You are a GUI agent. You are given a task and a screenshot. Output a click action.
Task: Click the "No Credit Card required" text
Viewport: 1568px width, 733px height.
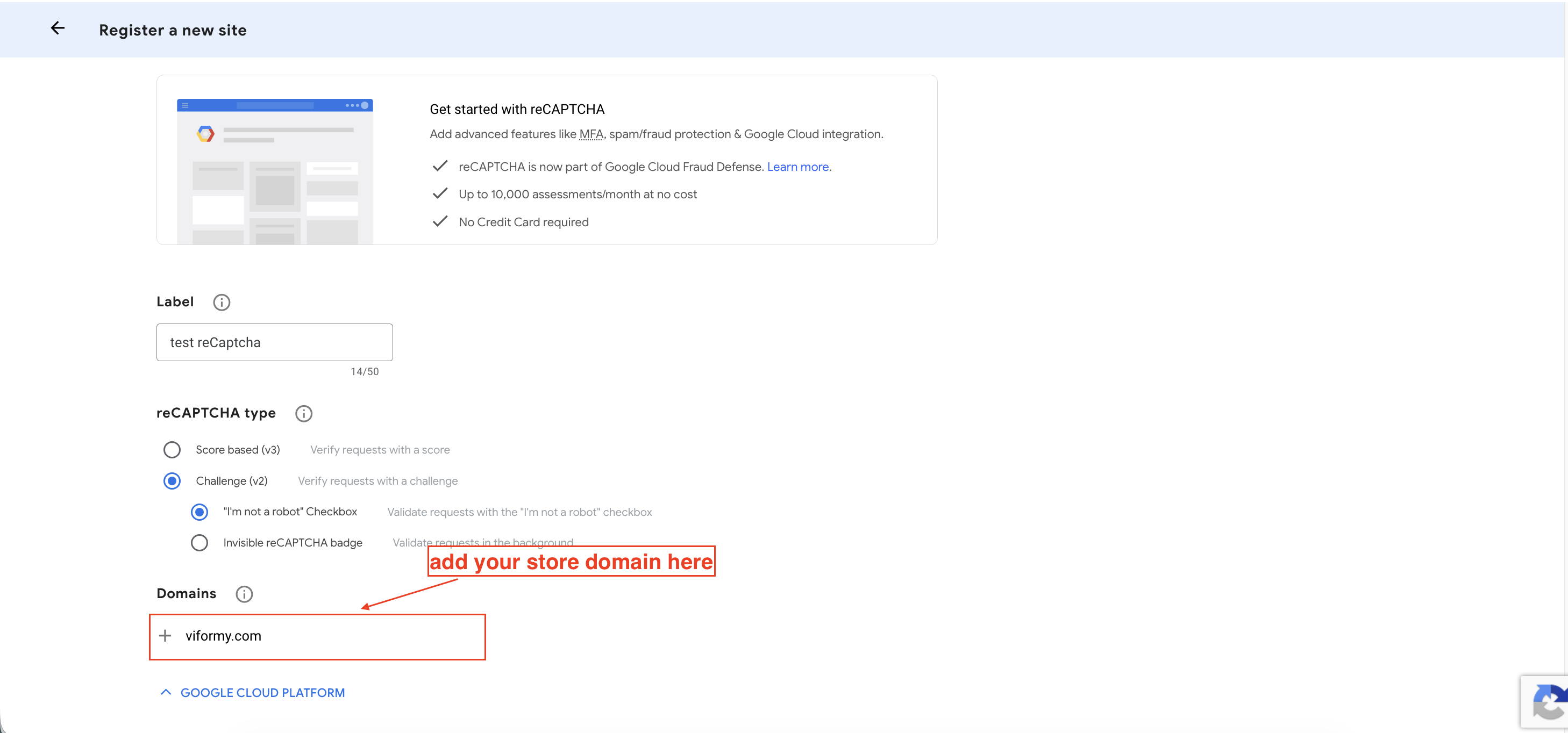(524, 222)
